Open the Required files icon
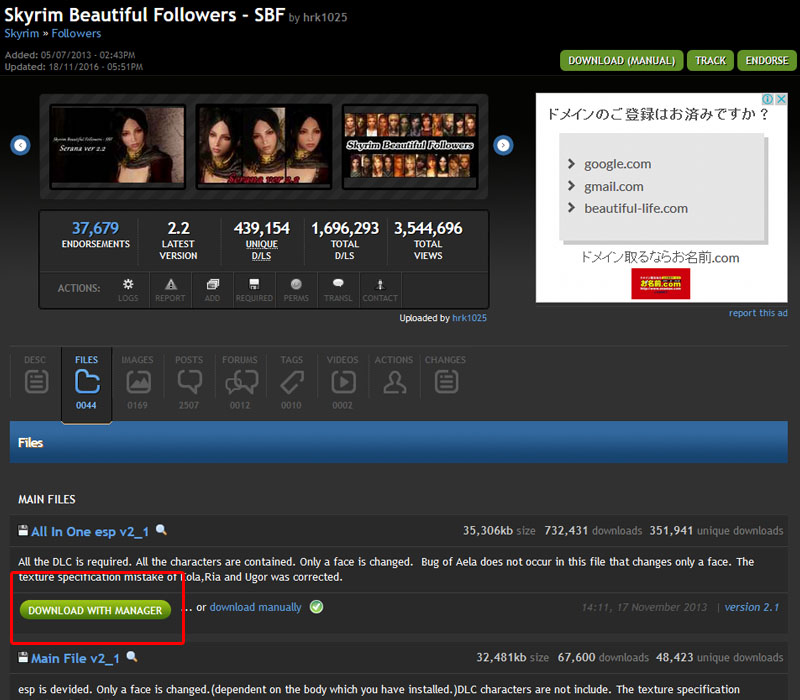This screenshot has height=700, width=800. tap(254, 284)
